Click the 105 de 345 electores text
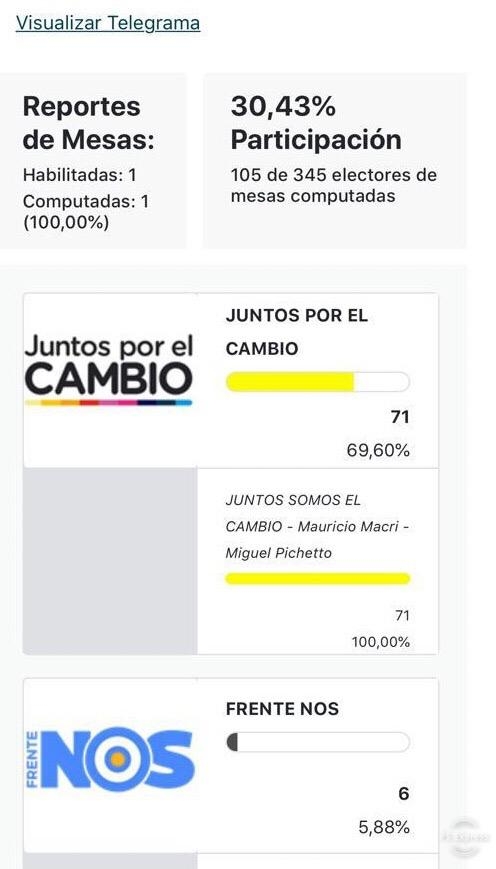 pyautogui.click(x=334, y=186)
